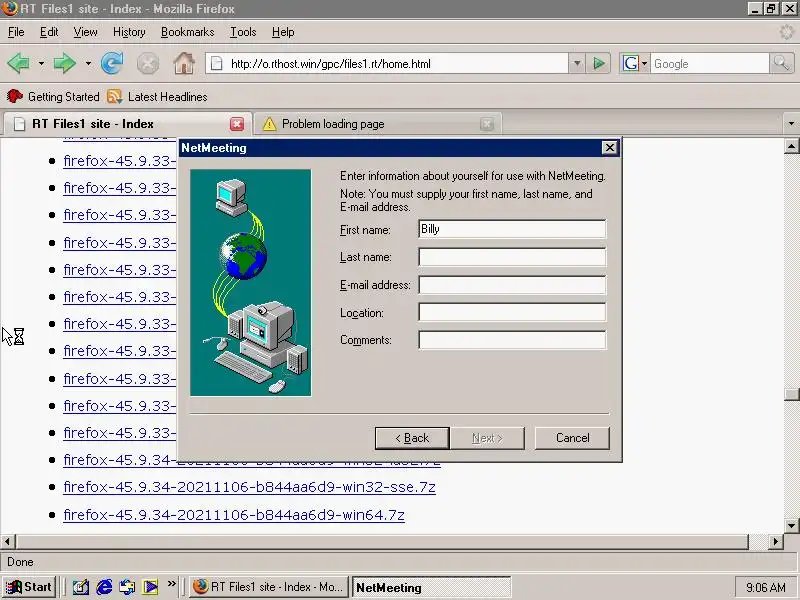
Task: Open the list all tabs dropdown
Action: coord(791,124)
